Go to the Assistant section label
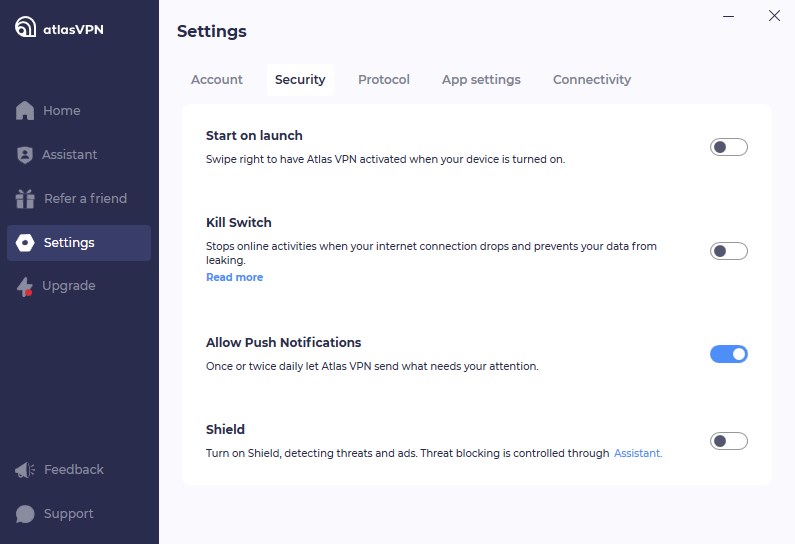The height and width of the screenshot is (544, 795). coord(69,155)
